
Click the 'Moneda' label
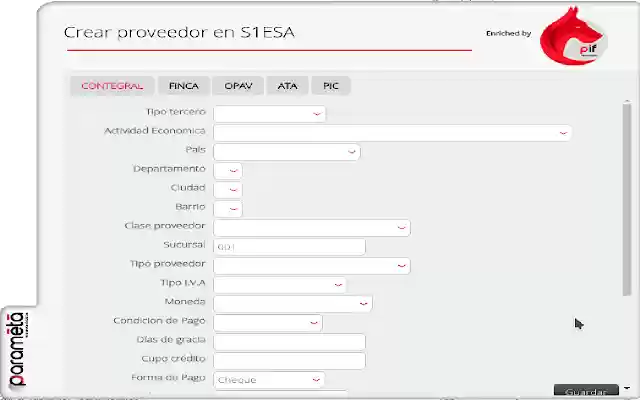[x=185, y=302]
